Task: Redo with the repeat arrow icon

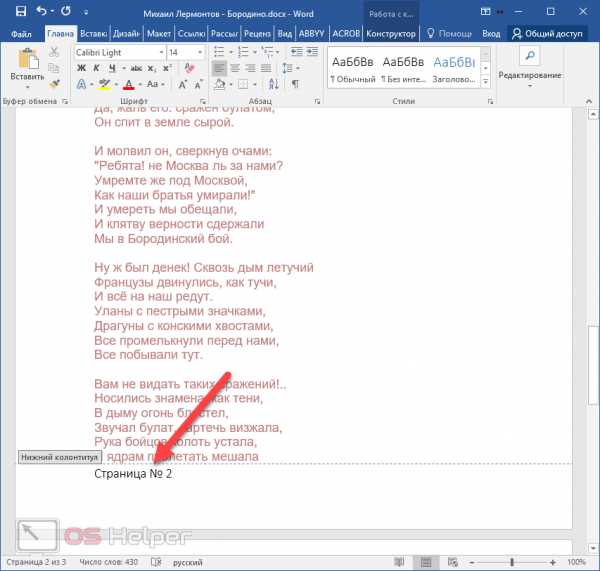Action: [65, 11]
